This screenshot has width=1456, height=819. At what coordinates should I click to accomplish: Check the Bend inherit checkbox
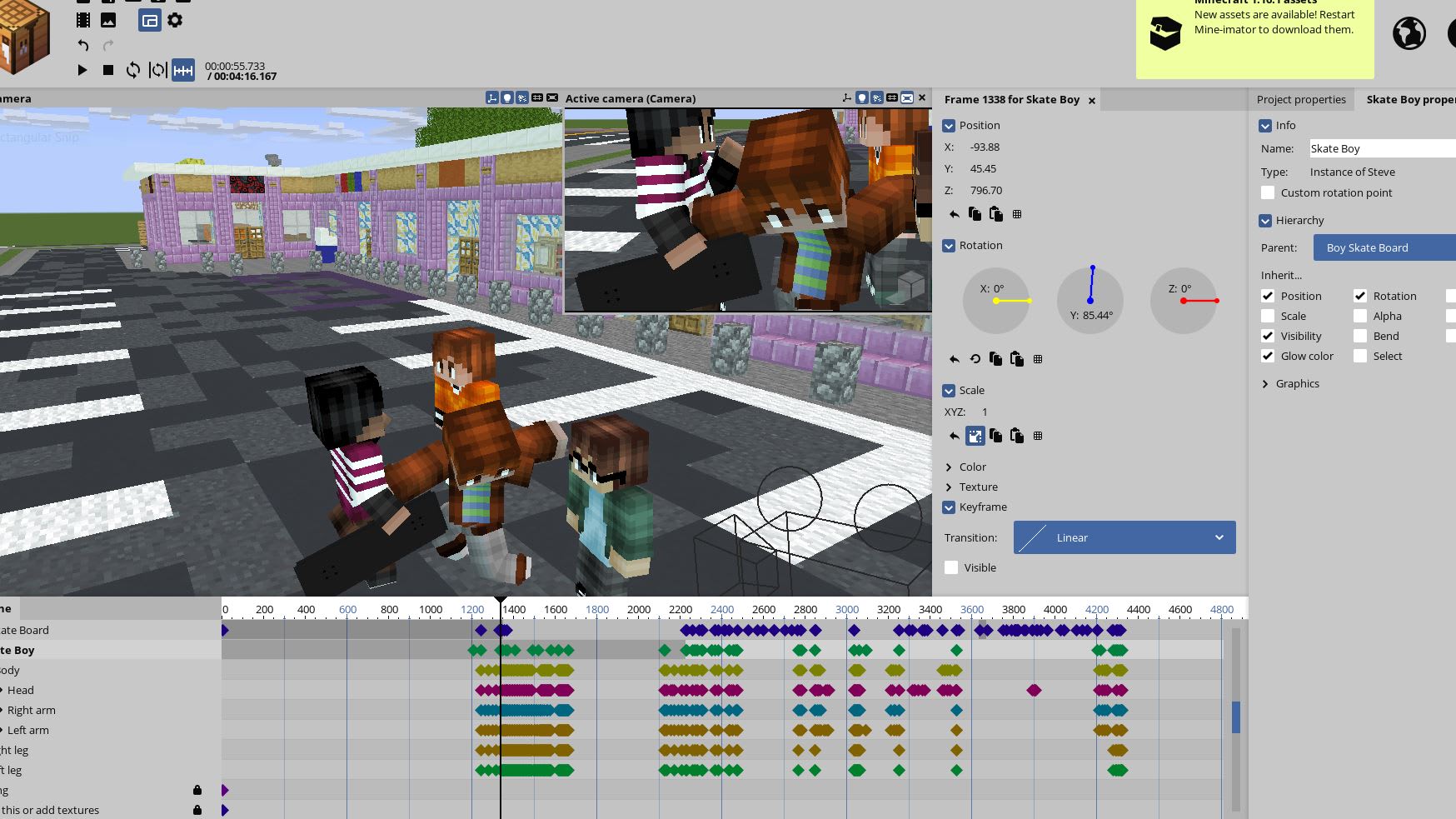(1360, 336)
